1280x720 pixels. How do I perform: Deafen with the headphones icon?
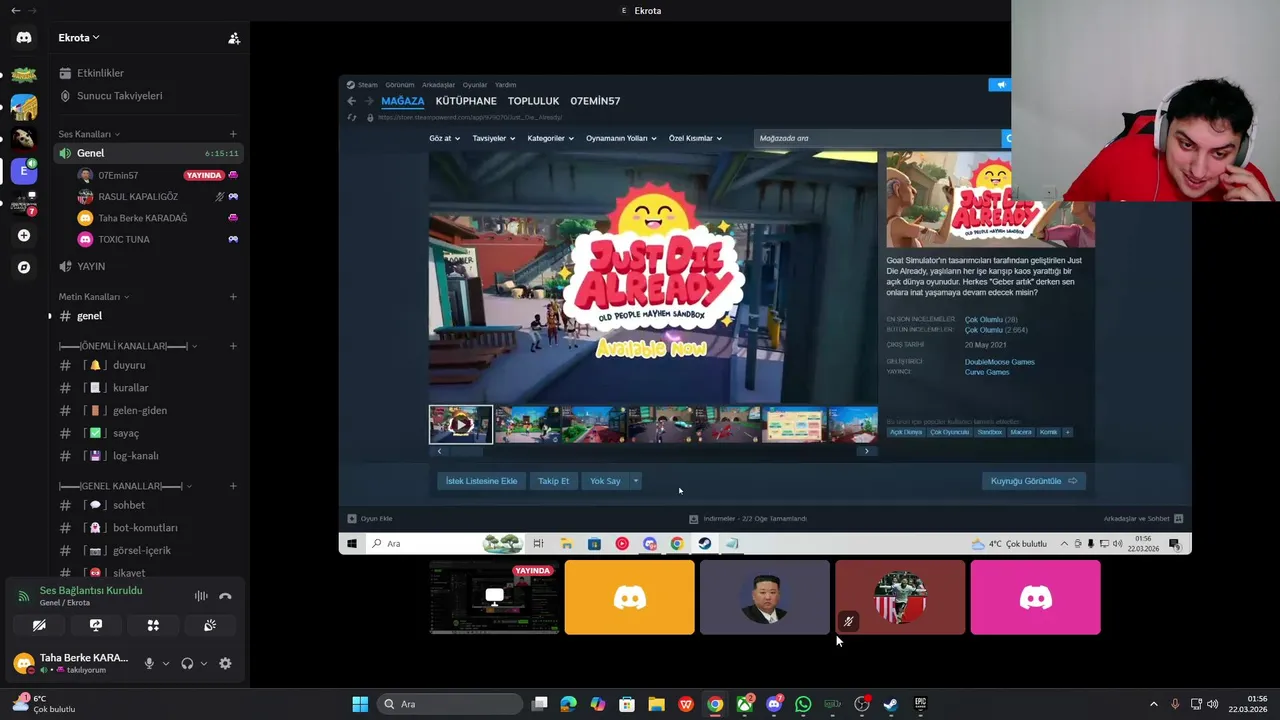coord(187,663)
